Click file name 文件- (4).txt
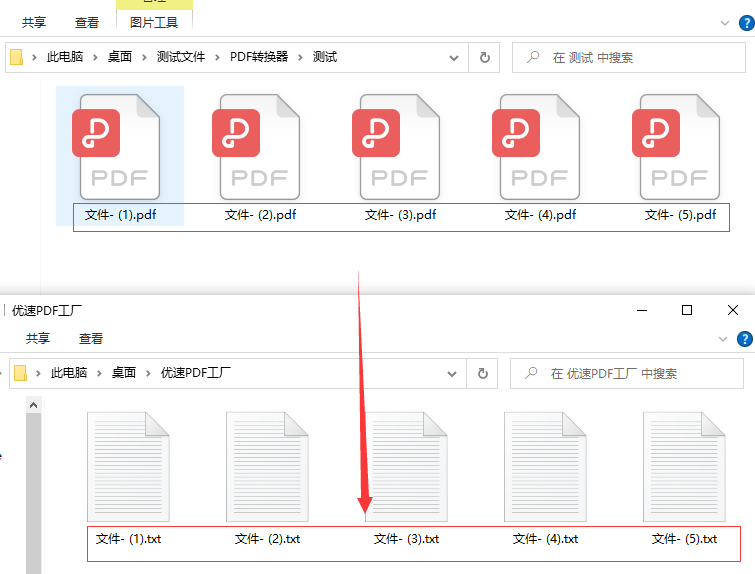Image resolution: width=755 pixels, height=574 pixels. click(x=545, y=539)
